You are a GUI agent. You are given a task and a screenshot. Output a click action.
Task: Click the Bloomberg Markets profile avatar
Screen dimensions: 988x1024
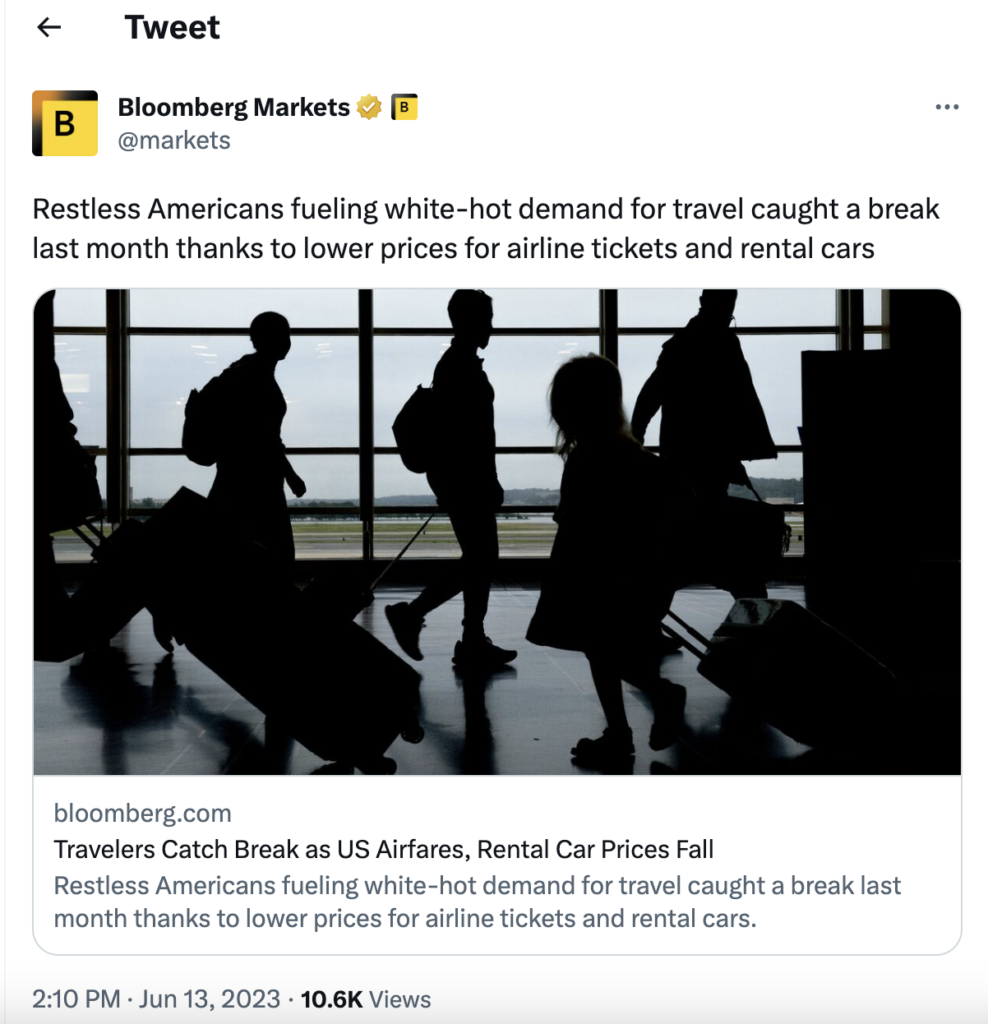(65, 123)
